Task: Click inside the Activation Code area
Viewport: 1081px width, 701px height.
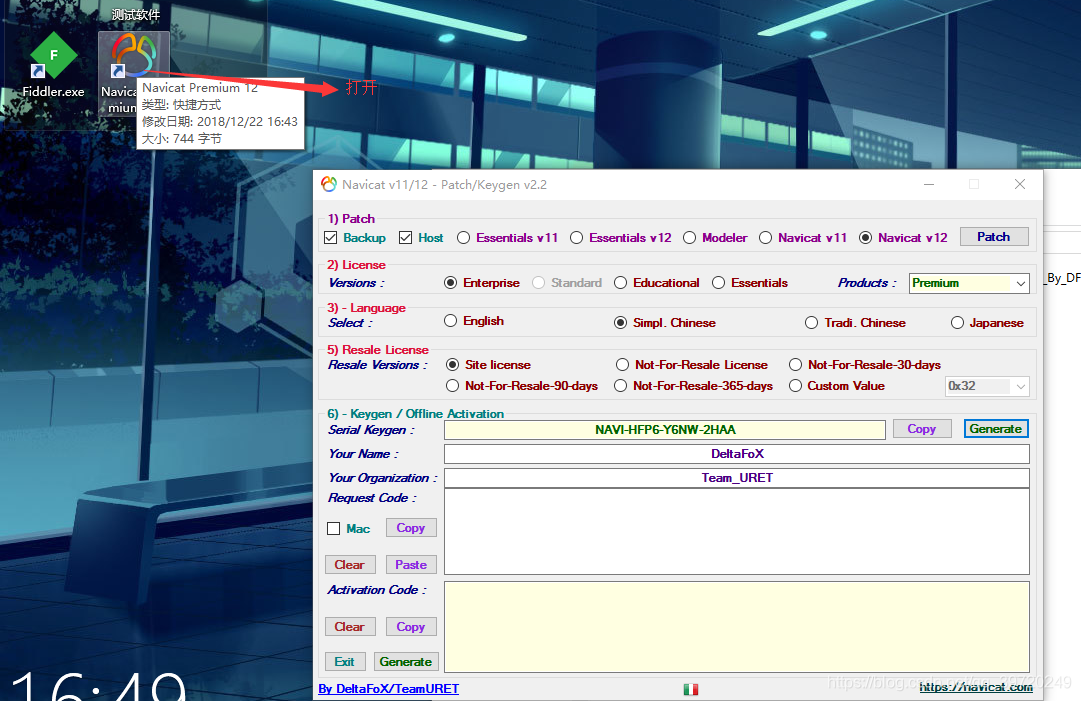Action: click(737, 627)
